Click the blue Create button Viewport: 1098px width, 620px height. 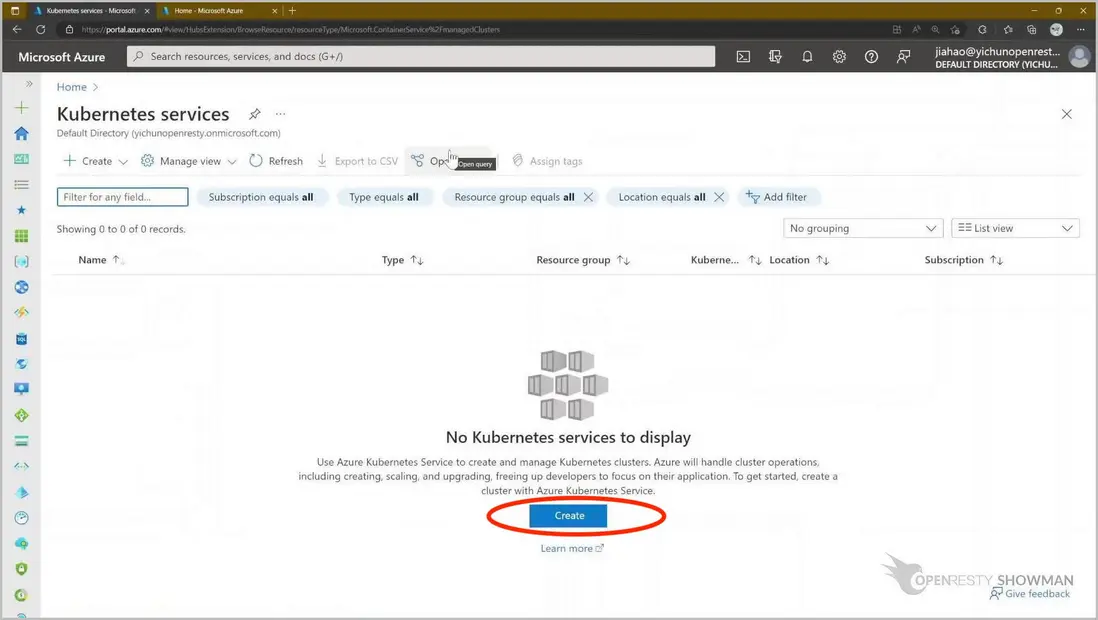pyautogui.click(x=569, y=516)
